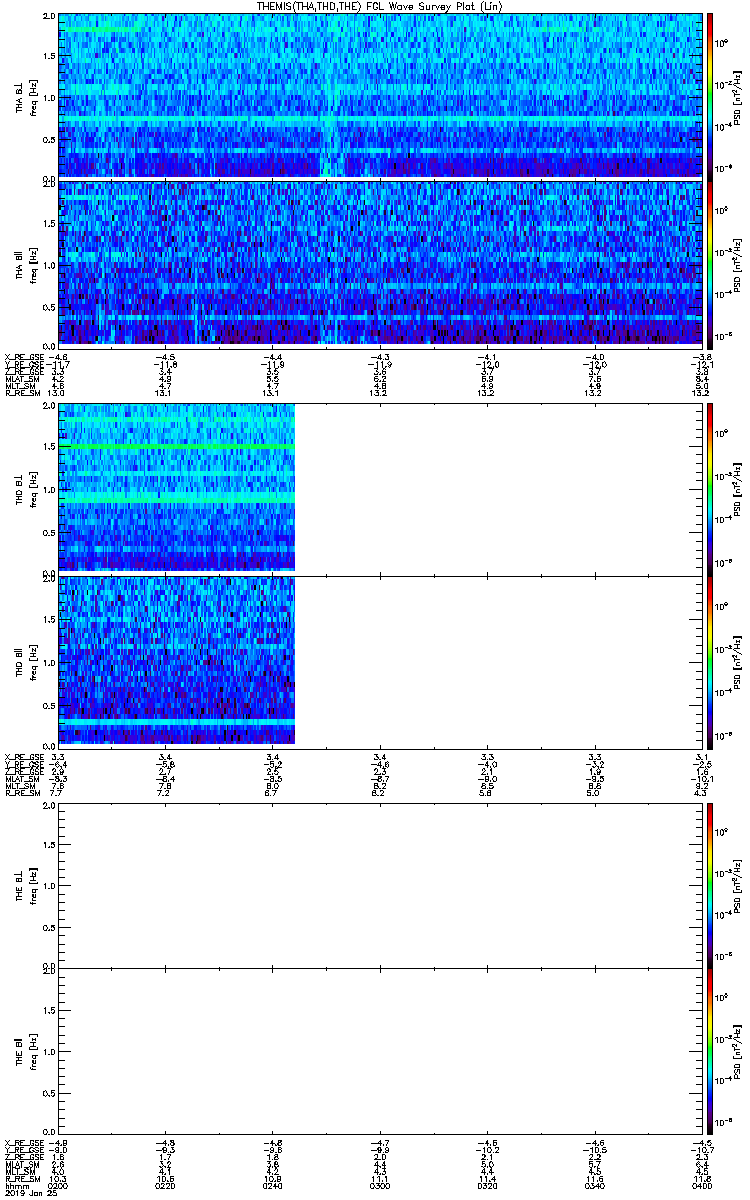
Task: Click the THD B-parallel spectrogram data
Action: coord(177,660)
